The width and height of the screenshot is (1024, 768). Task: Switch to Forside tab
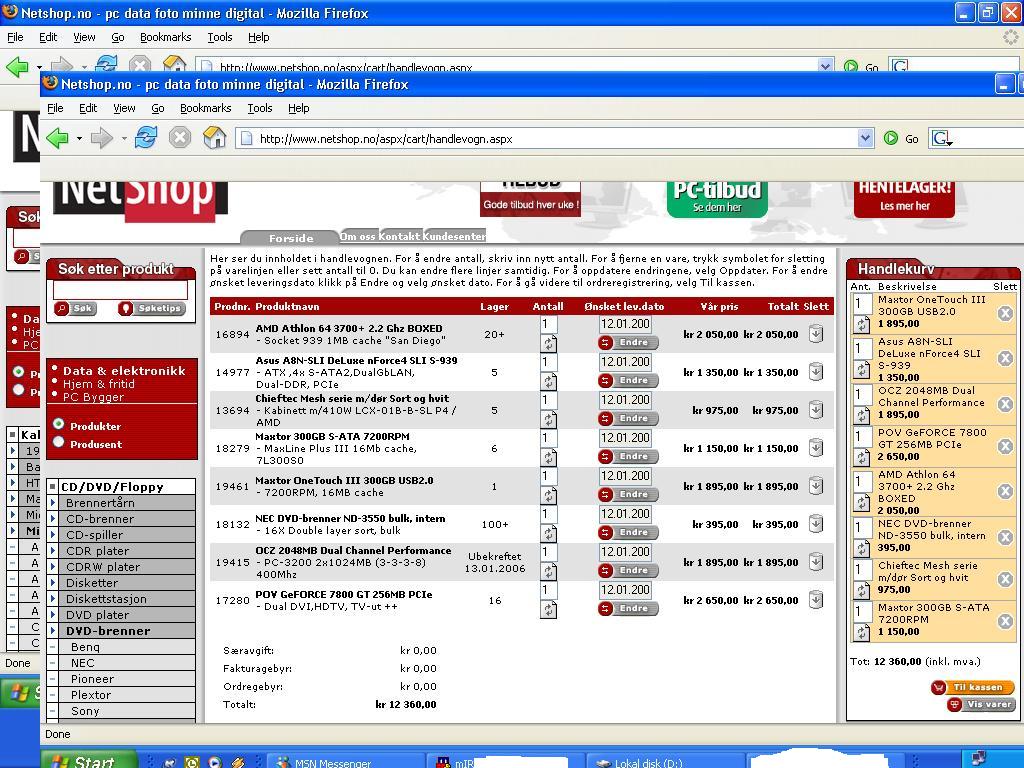click(x=291, y=238)
